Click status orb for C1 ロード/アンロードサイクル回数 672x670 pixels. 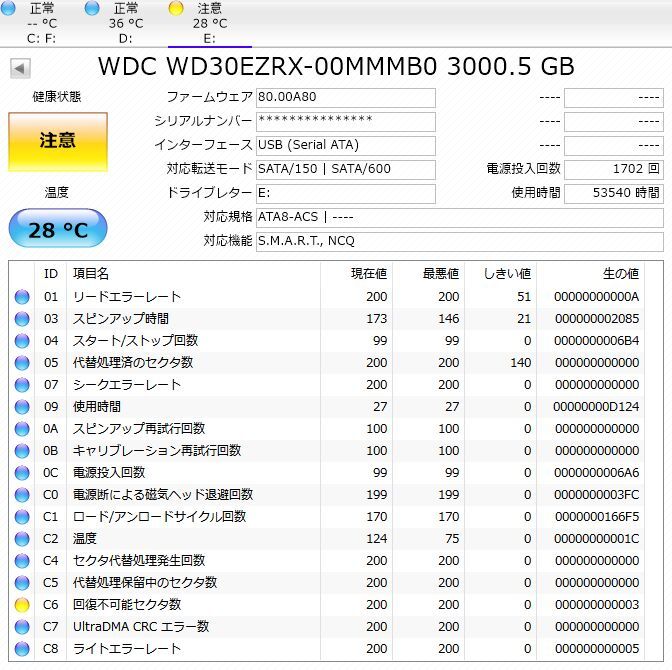pos(22,517)
